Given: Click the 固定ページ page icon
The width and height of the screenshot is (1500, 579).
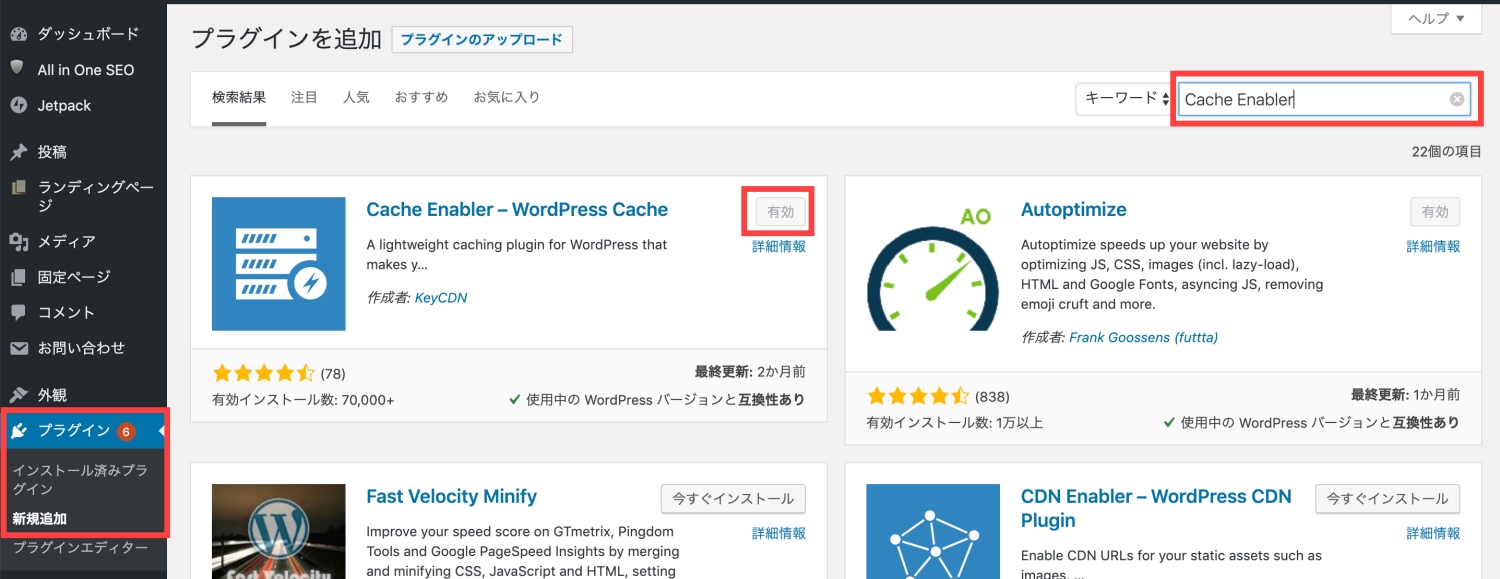Looking at the screenshot, I should tap(18, 277).
